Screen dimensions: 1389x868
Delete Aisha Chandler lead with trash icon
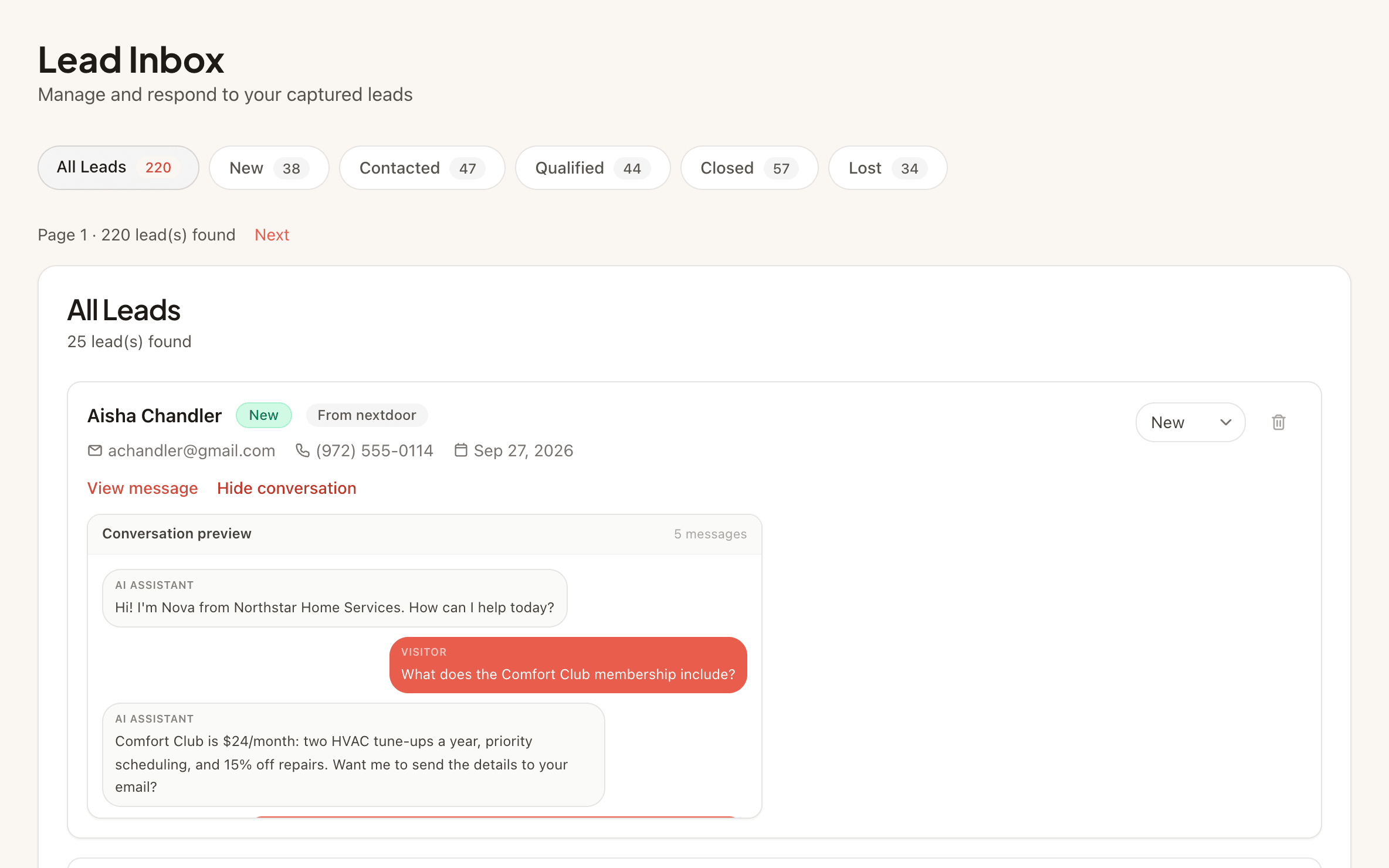coord(1279,422)
